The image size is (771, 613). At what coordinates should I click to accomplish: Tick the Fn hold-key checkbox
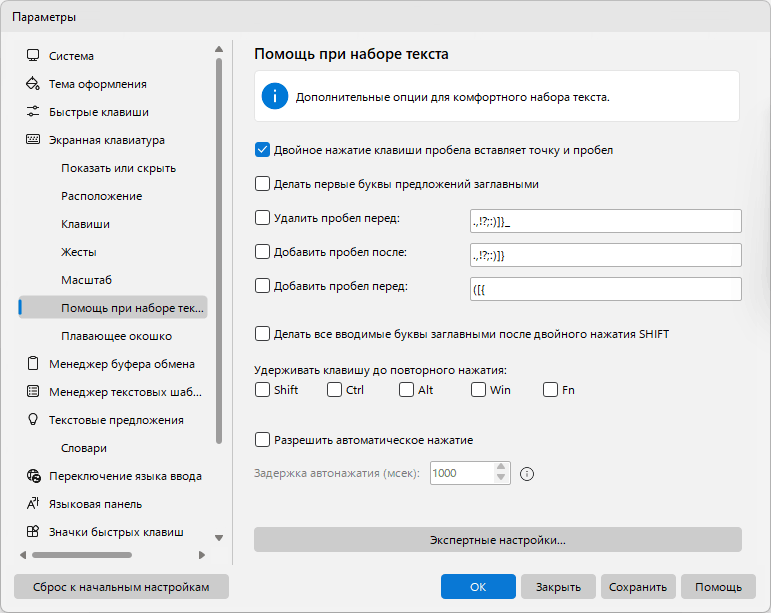[x=550, y=390]
